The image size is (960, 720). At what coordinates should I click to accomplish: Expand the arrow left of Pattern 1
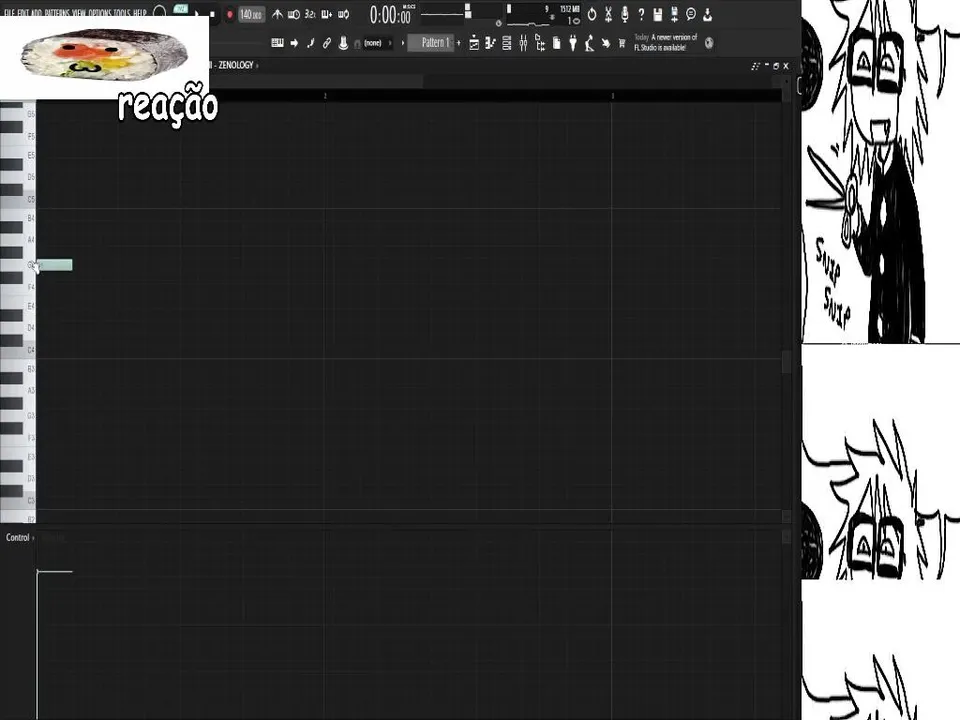tap(402, 43)
